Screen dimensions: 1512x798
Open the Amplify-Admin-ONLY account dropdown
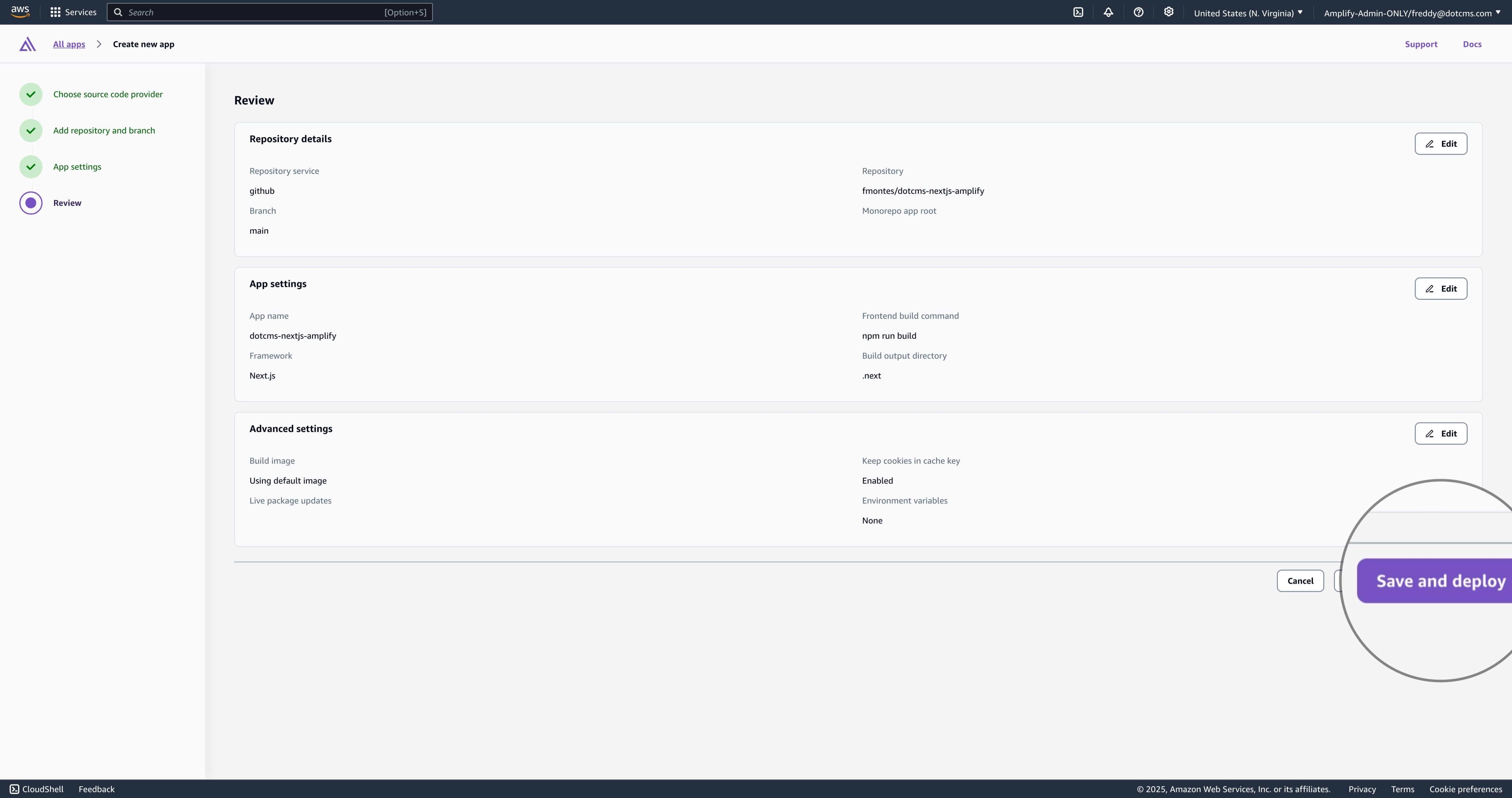(1411, 12)
